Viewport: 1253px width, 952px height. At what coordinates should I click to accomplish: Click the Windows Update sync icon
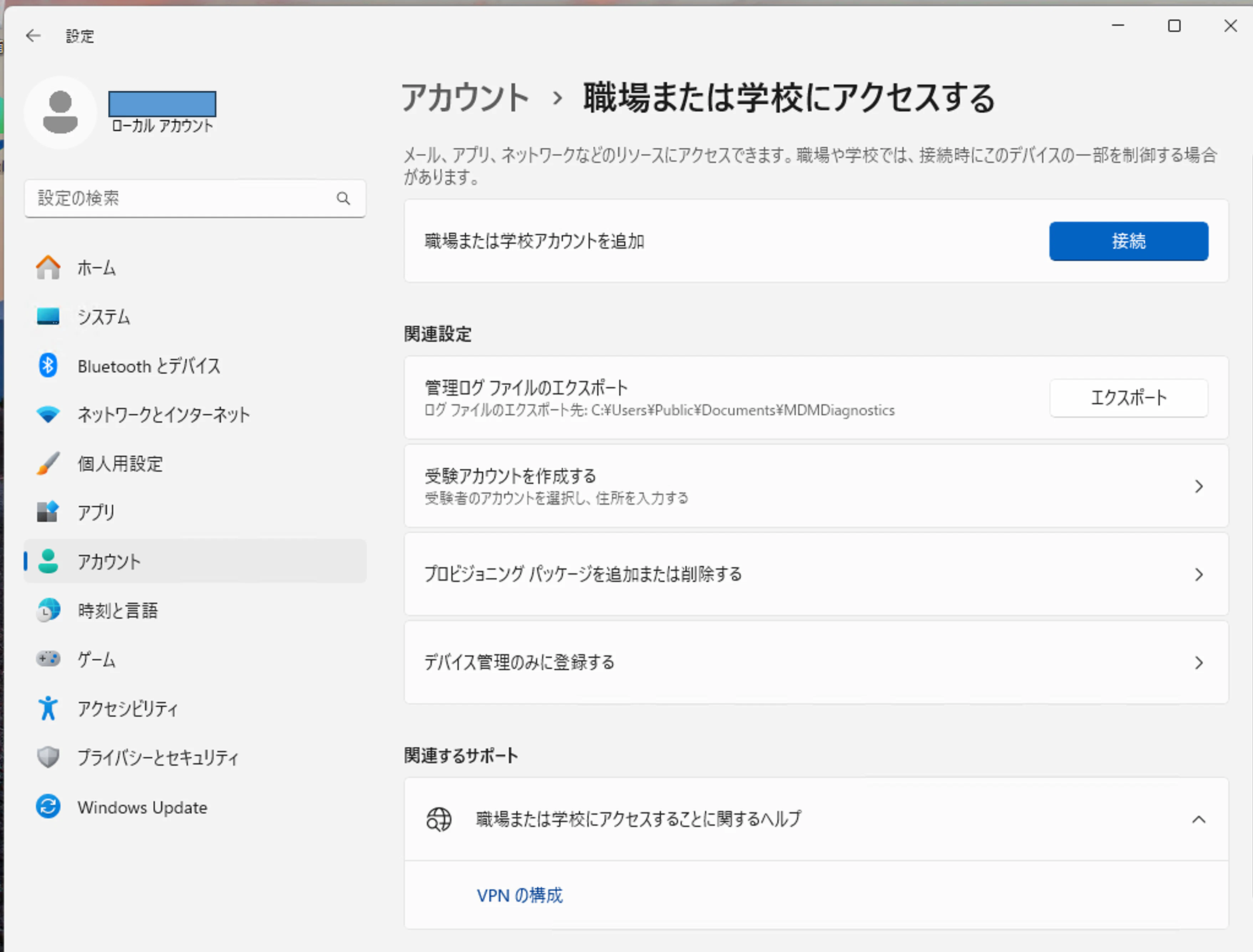coord(48,807)
